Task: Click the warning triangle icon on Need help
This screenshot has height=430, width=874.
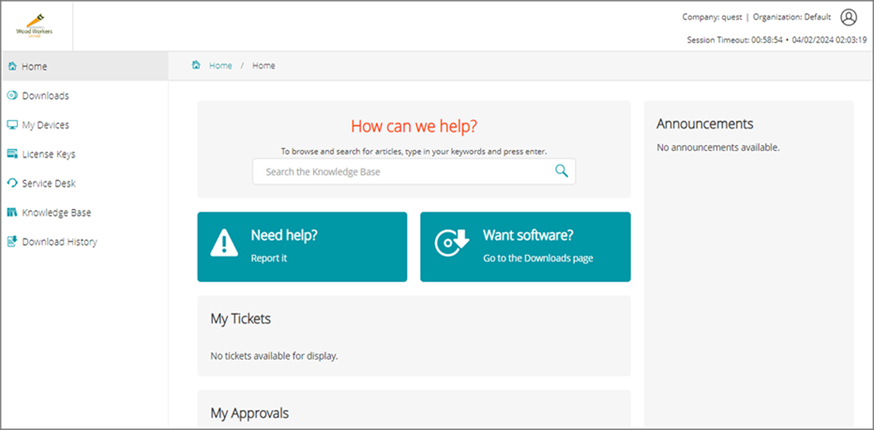Action: pyautogui.click(x=224, y=245)
